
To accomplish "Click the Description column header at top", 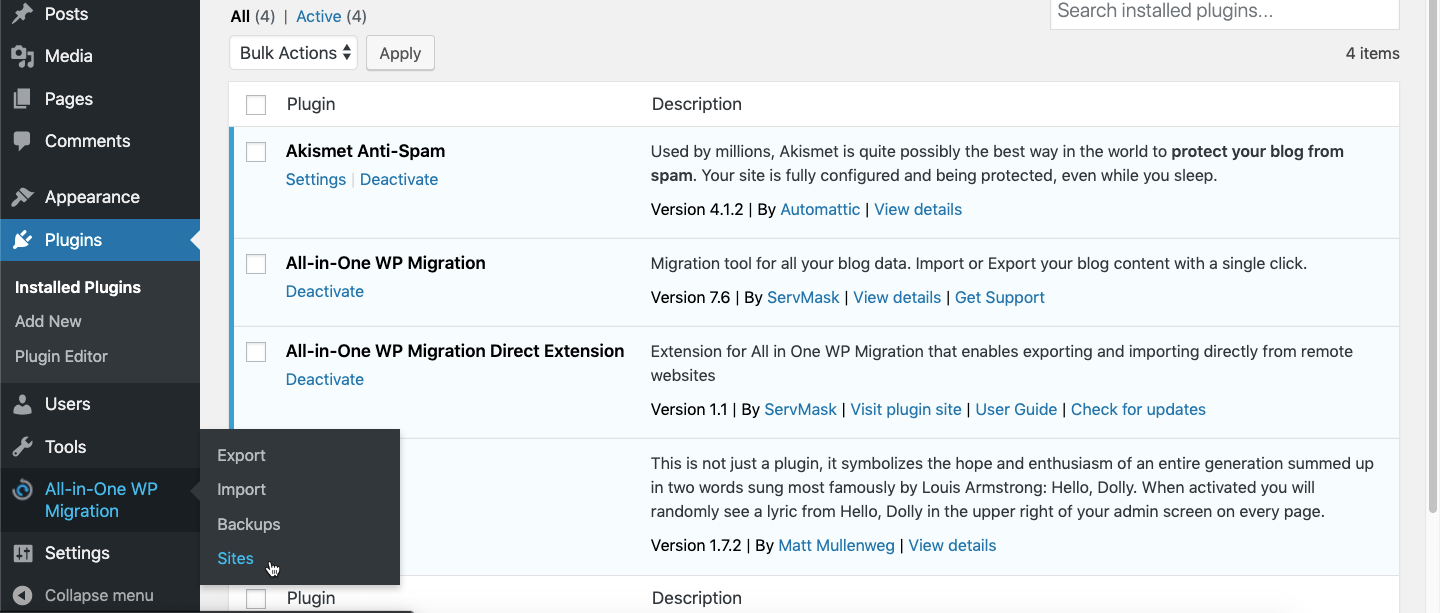I will 697,104.
